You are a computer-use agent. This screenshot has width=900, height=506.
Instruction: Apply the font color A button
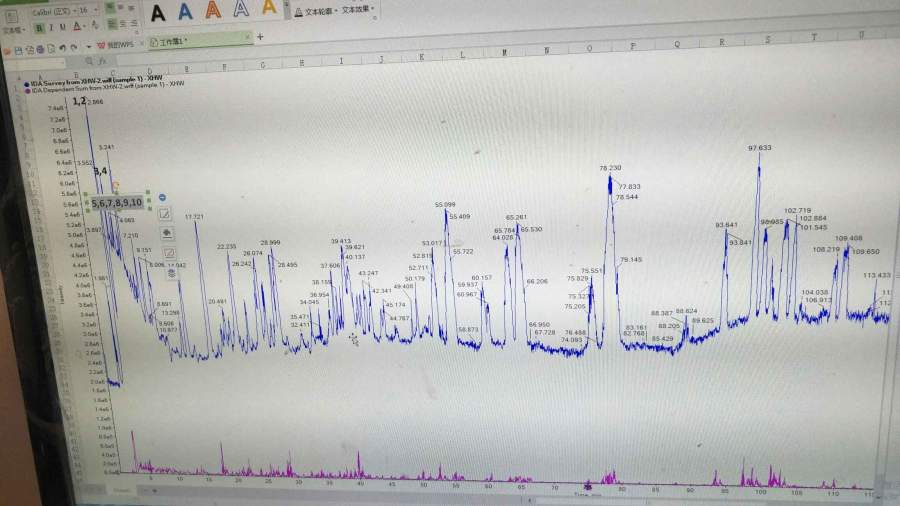click(x=77, y=26)
